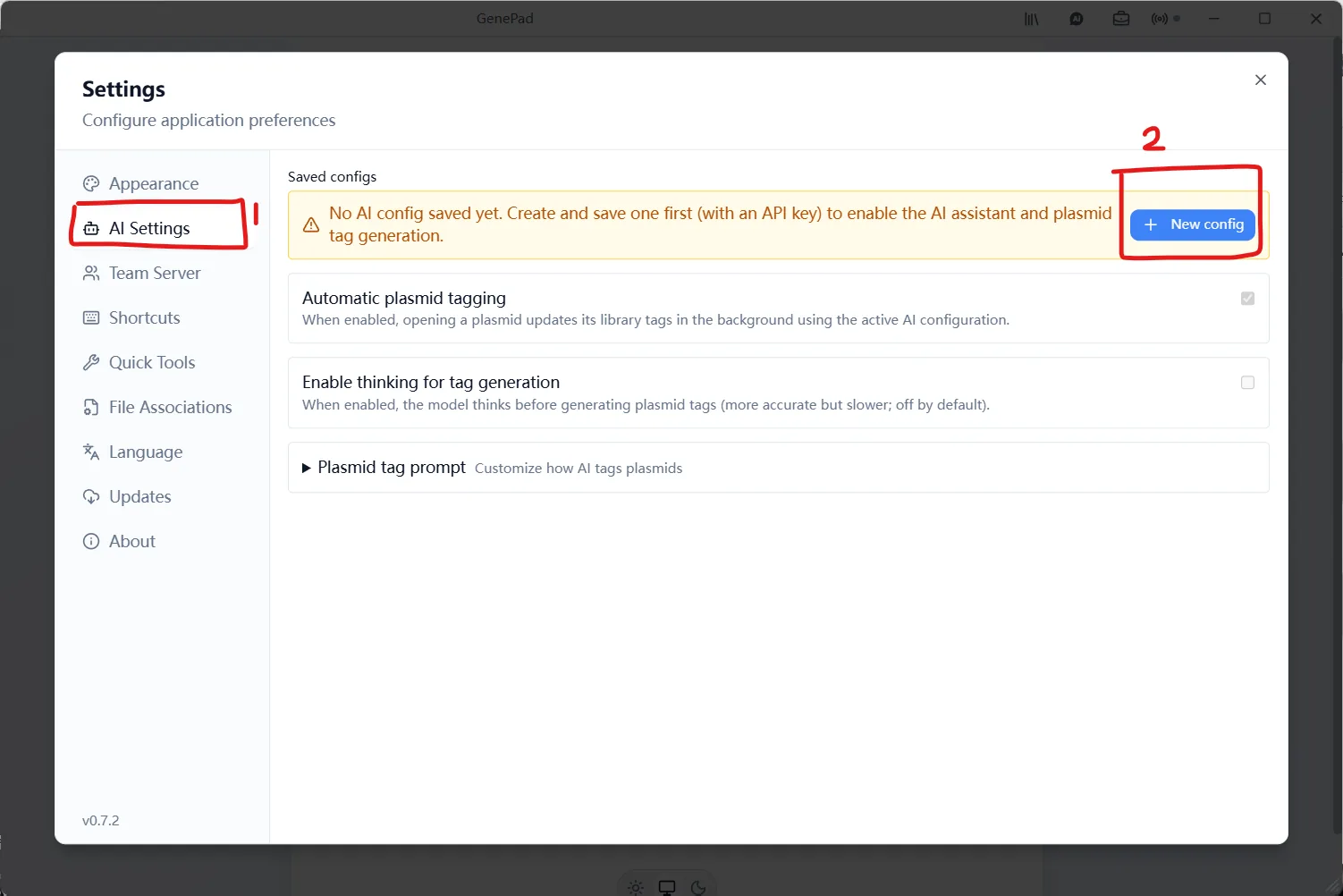Image resolution: width=1343 pixels, height=896 pixels.
Task: Click the 'Saved configs' label
Action: (x=332, y=177)
